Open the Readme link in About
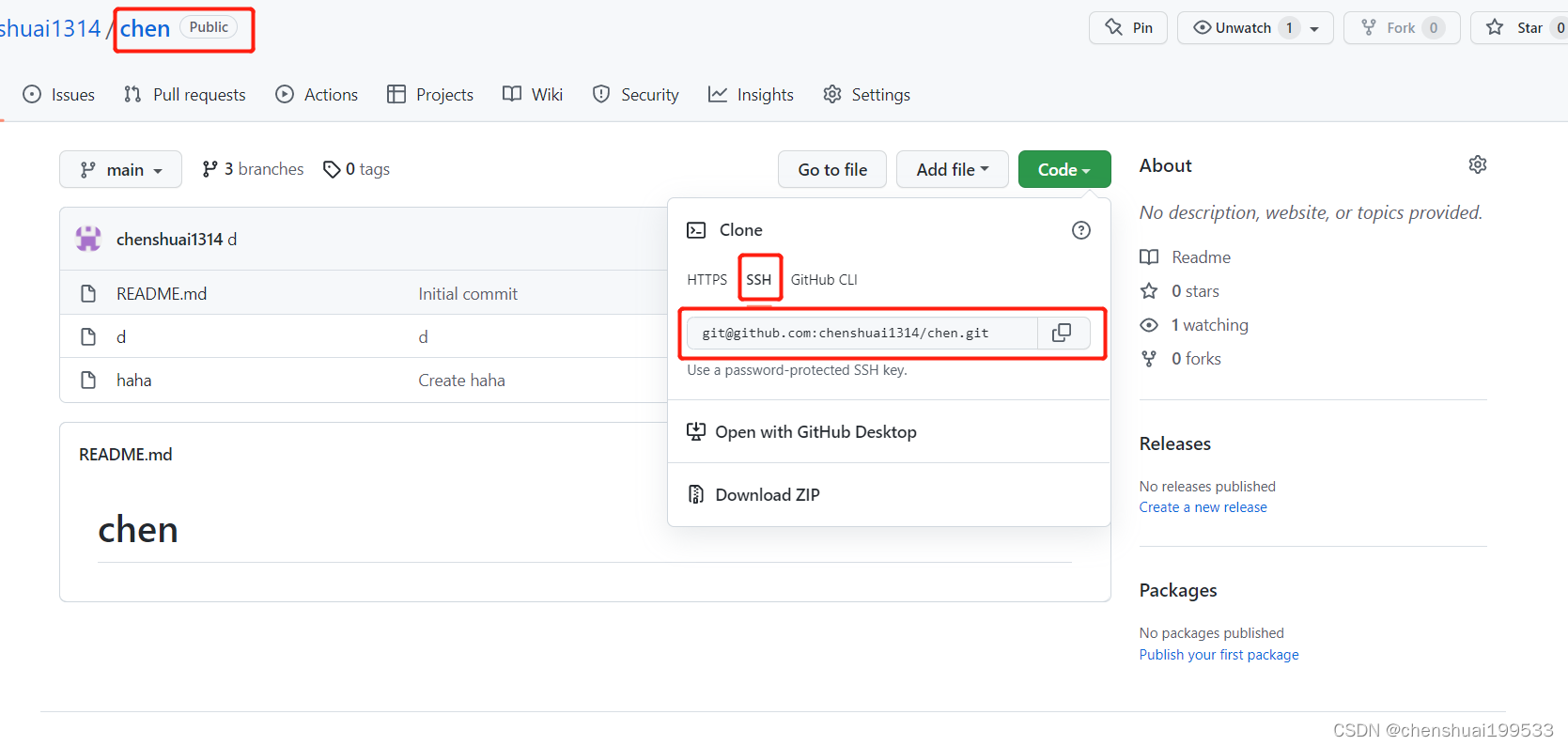Image resolution: width=1568 pixels, height=746 pixels. [1201, 257]
